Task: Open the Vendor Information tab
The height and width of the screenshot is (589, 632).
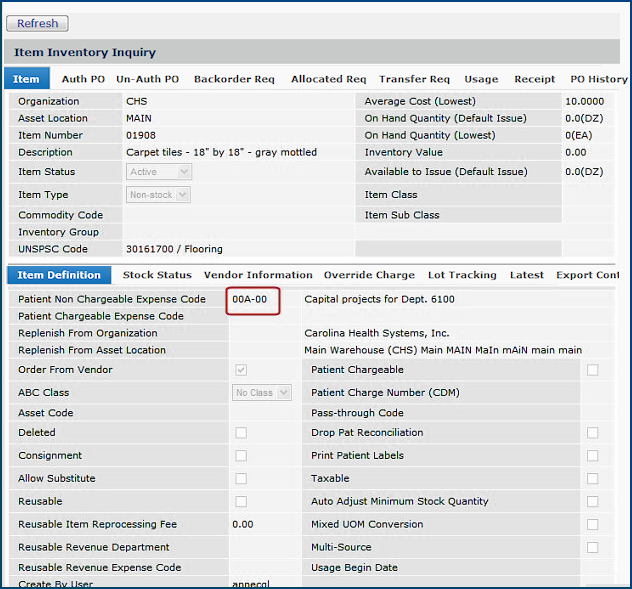Action: [x=258, y=275]
